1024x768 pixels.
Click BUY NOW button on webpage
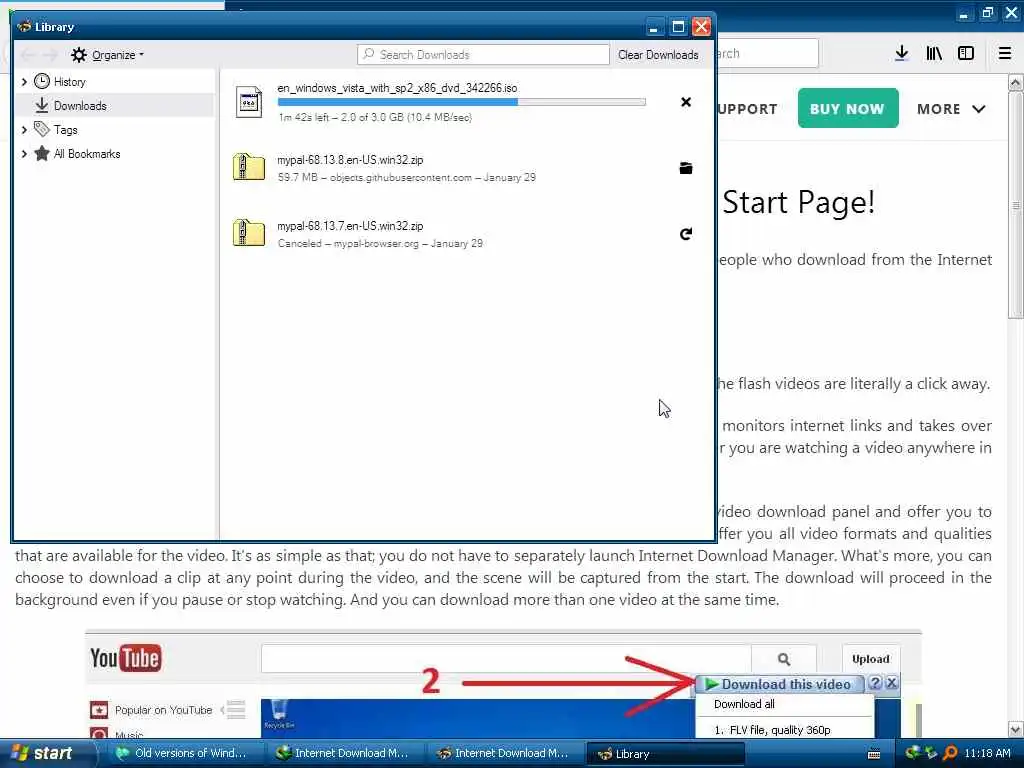tap(848, 108)
